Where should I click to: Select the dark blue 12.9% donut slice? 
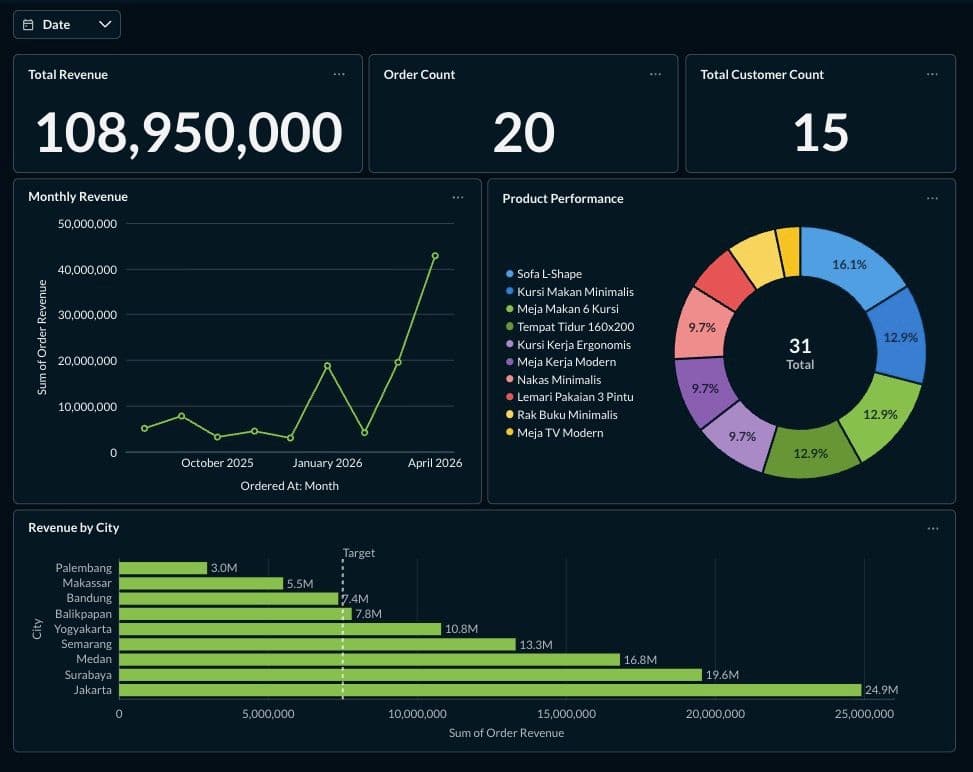click(899, 337)
